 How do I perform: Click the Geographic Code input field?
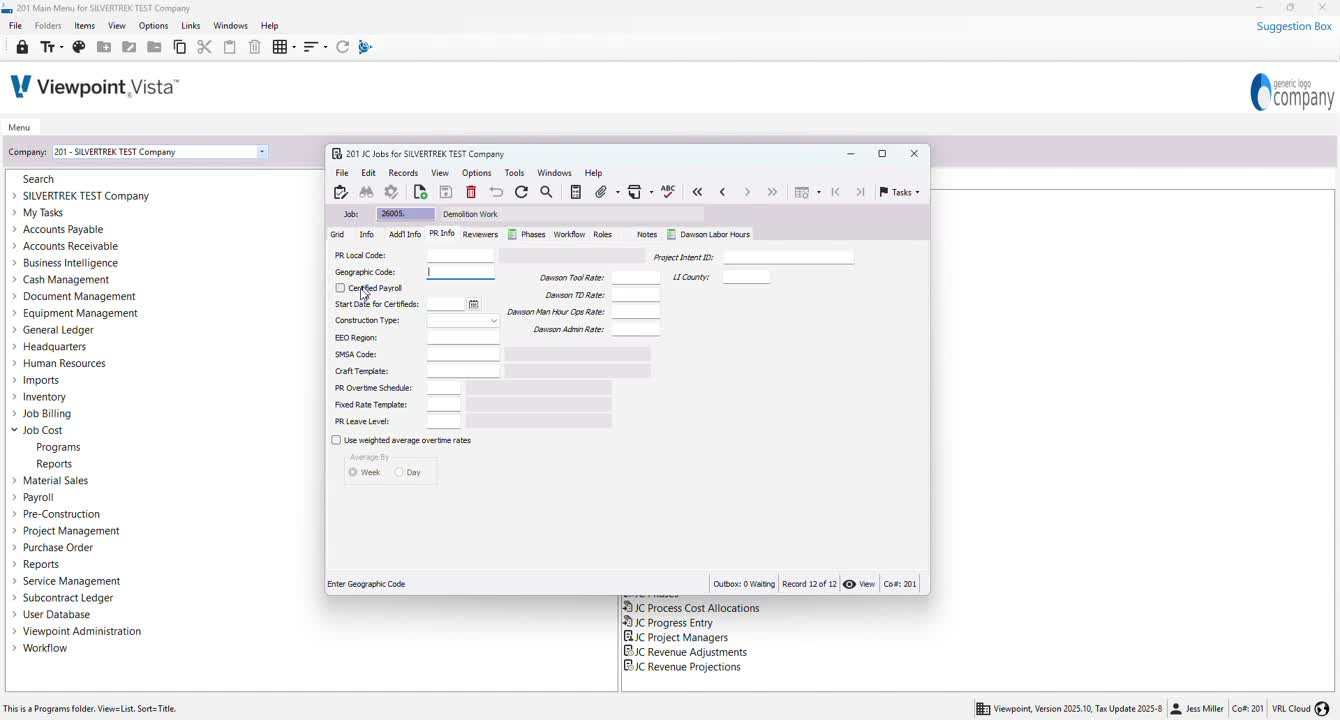461,272
